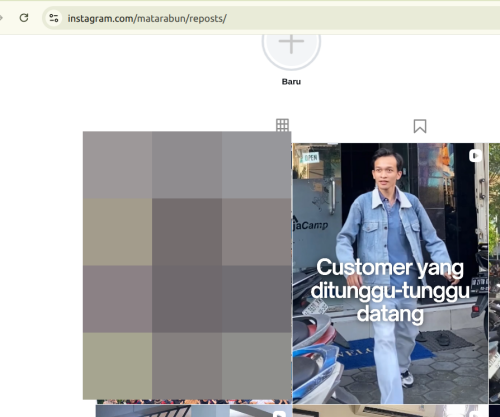Viewport: 500px width, 417px height.
Task: Go forward using browser arrow
Action: (1, 18)
